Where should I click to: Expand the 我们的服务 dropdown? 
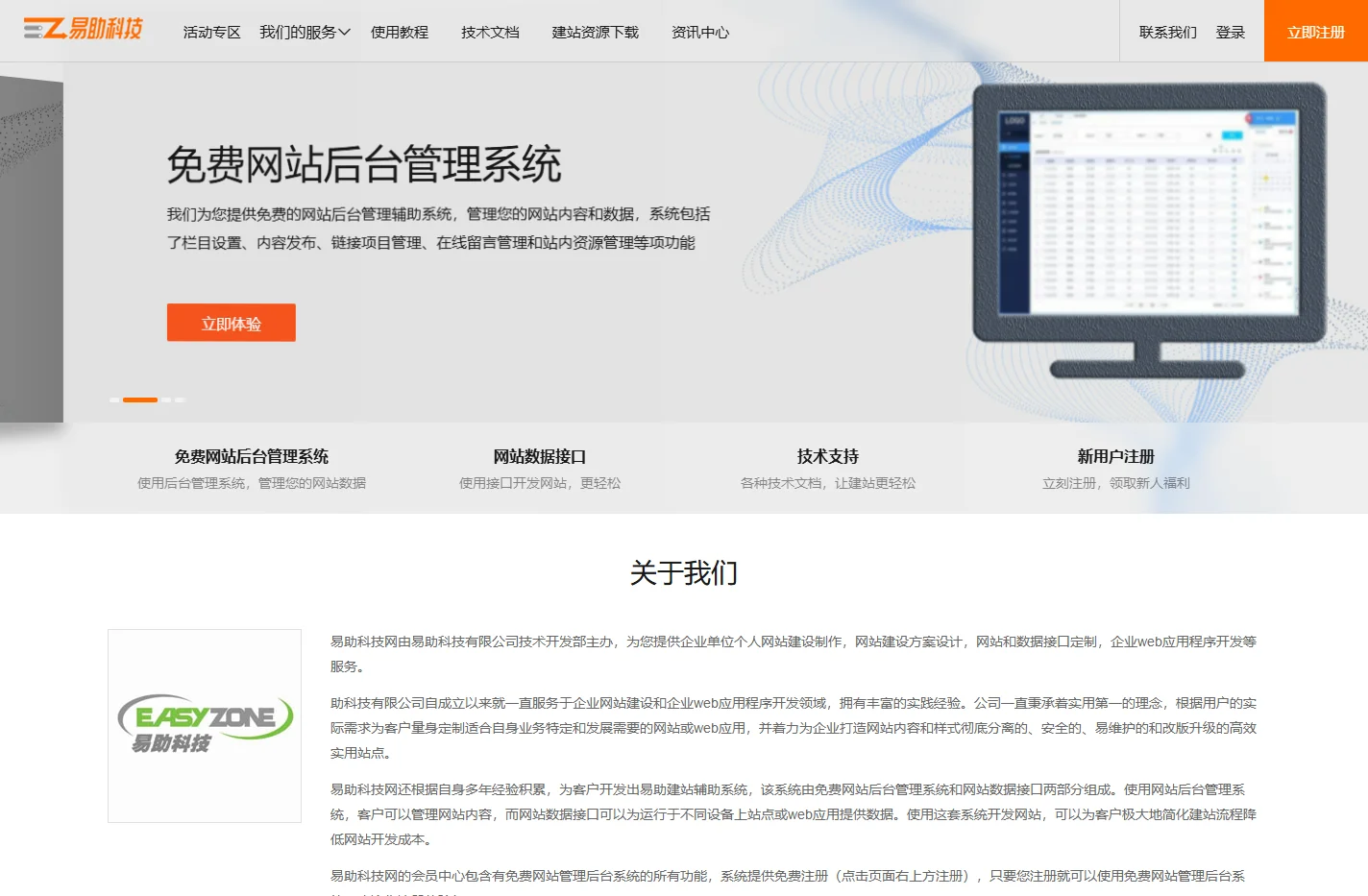[305, 33]
